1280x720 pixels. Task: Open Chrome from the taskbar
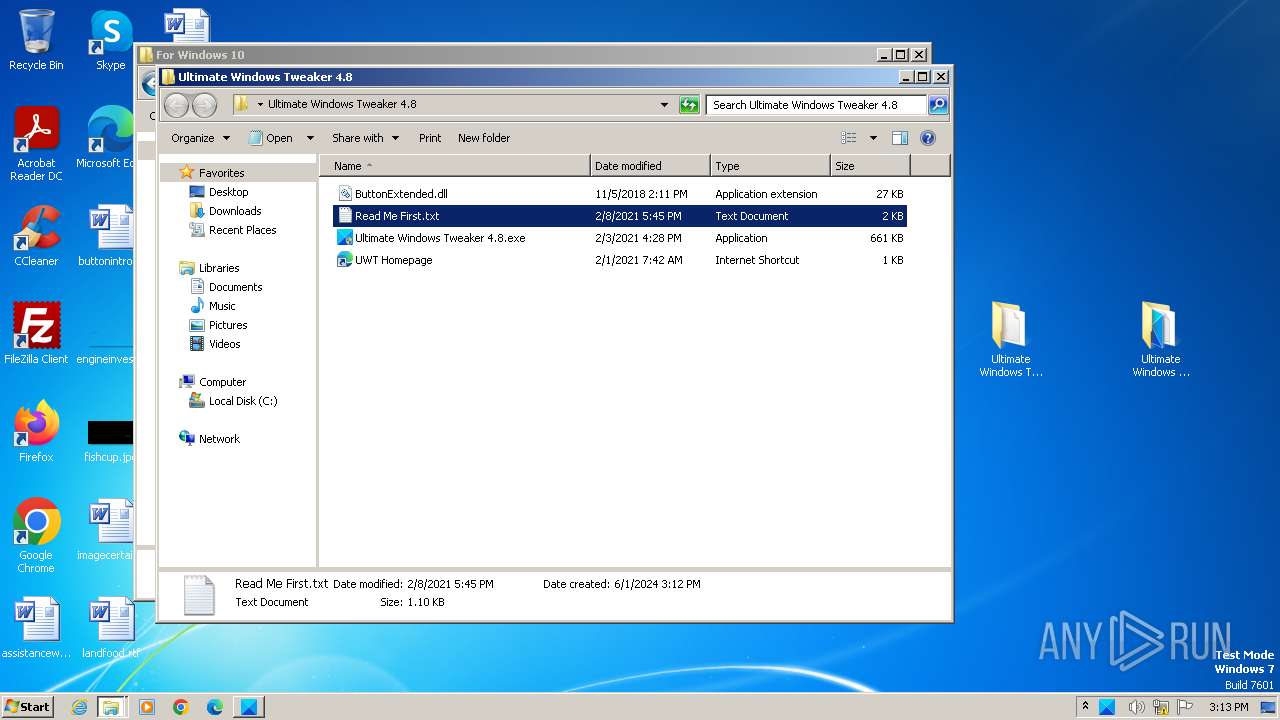coord(181,707)
